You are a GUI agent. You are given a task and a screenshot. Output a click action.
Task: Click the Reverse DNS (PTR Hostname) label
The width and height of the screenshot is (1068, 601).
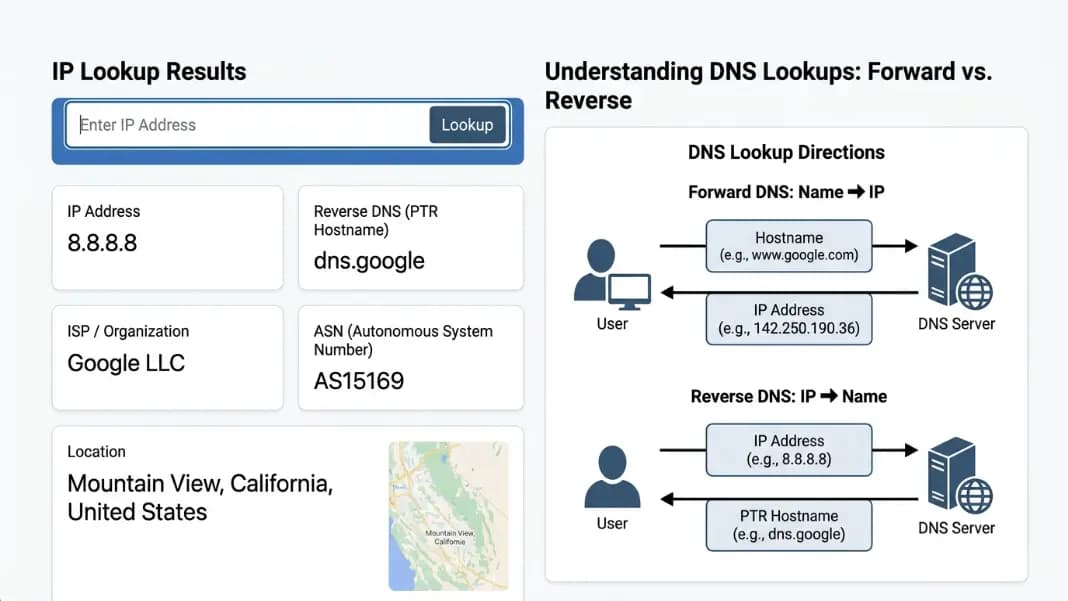376,220
